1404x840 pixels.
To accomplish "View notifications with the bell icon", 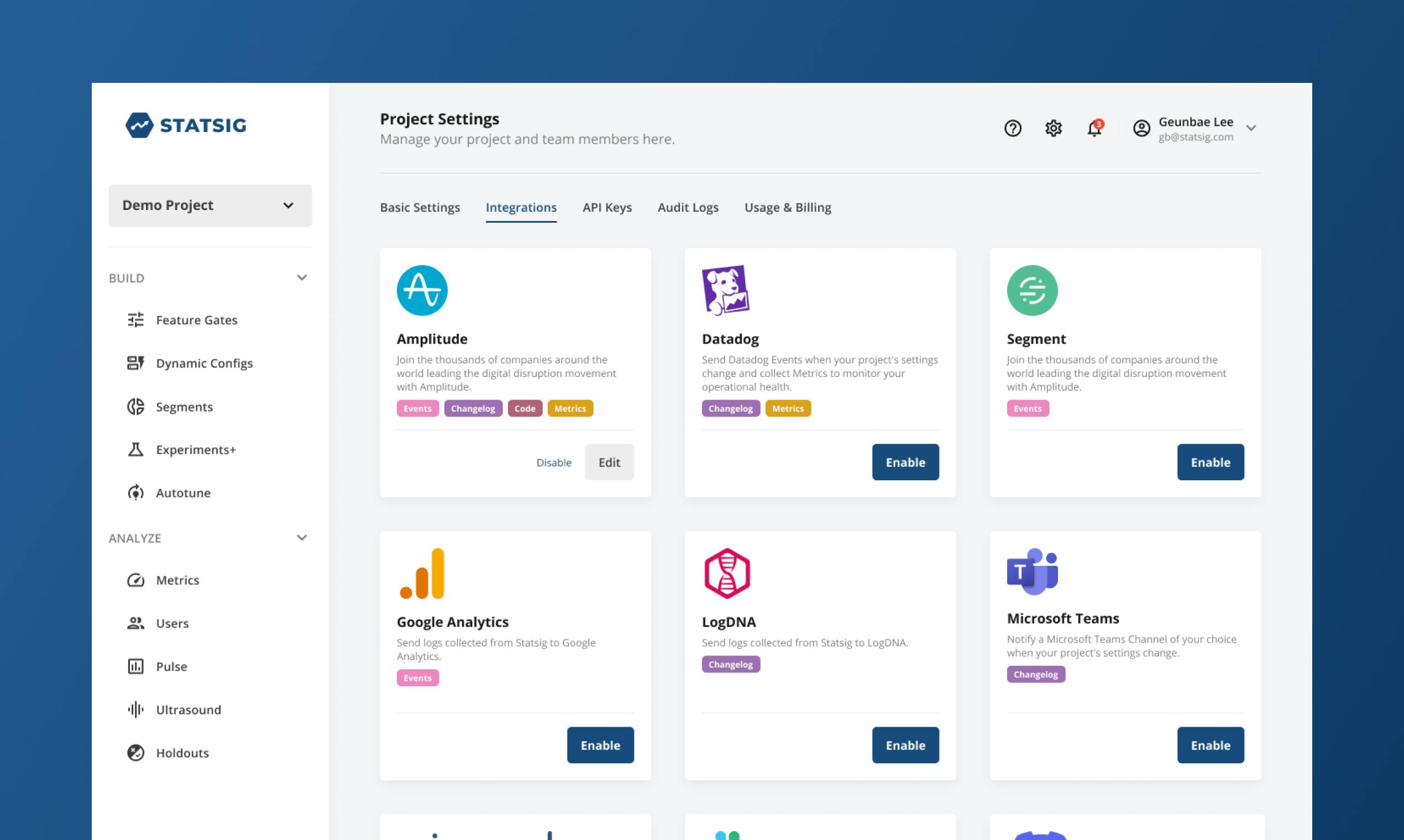I will point(1094,128).
